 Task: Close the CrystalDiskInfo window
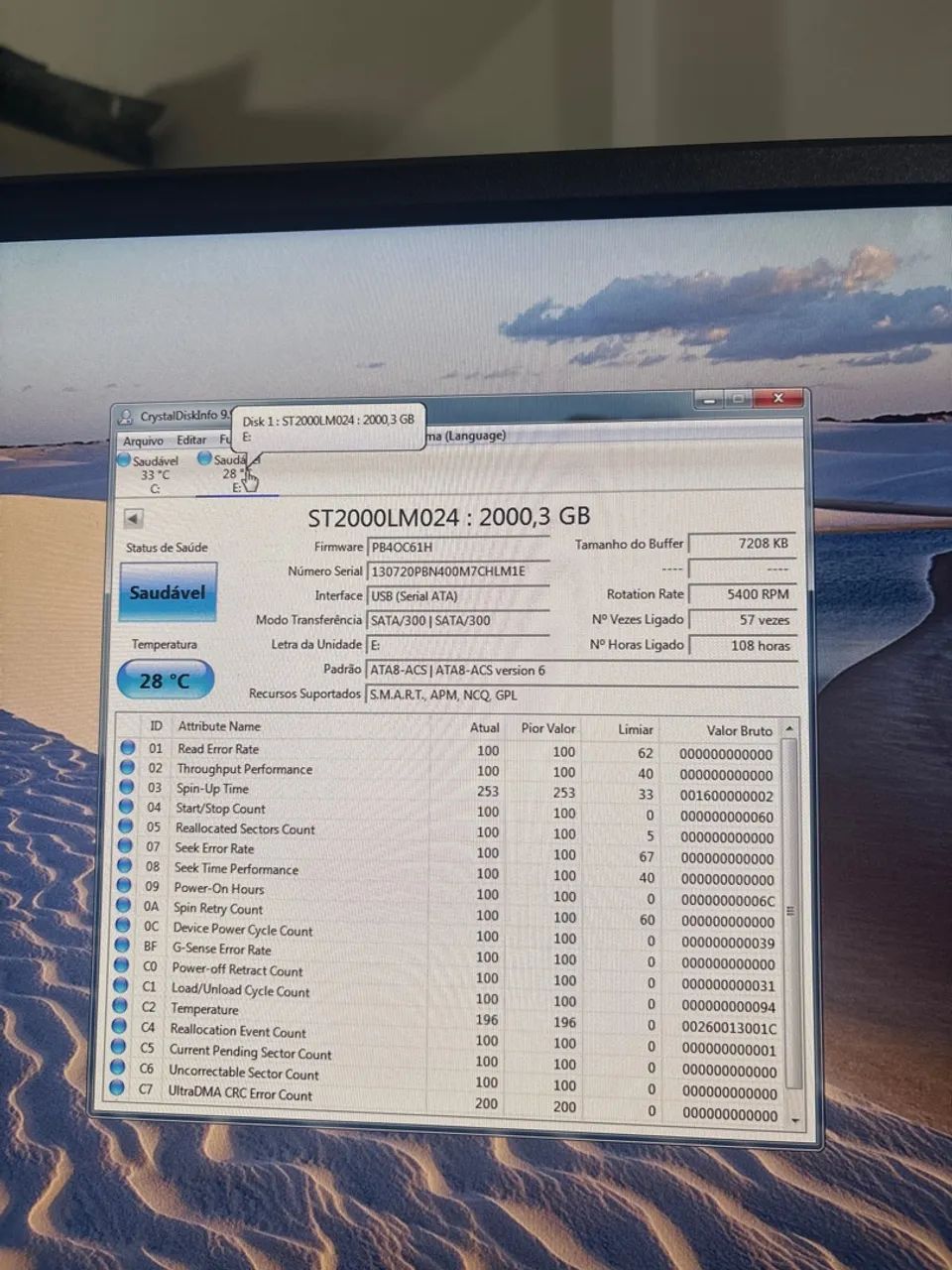[778, 398]
